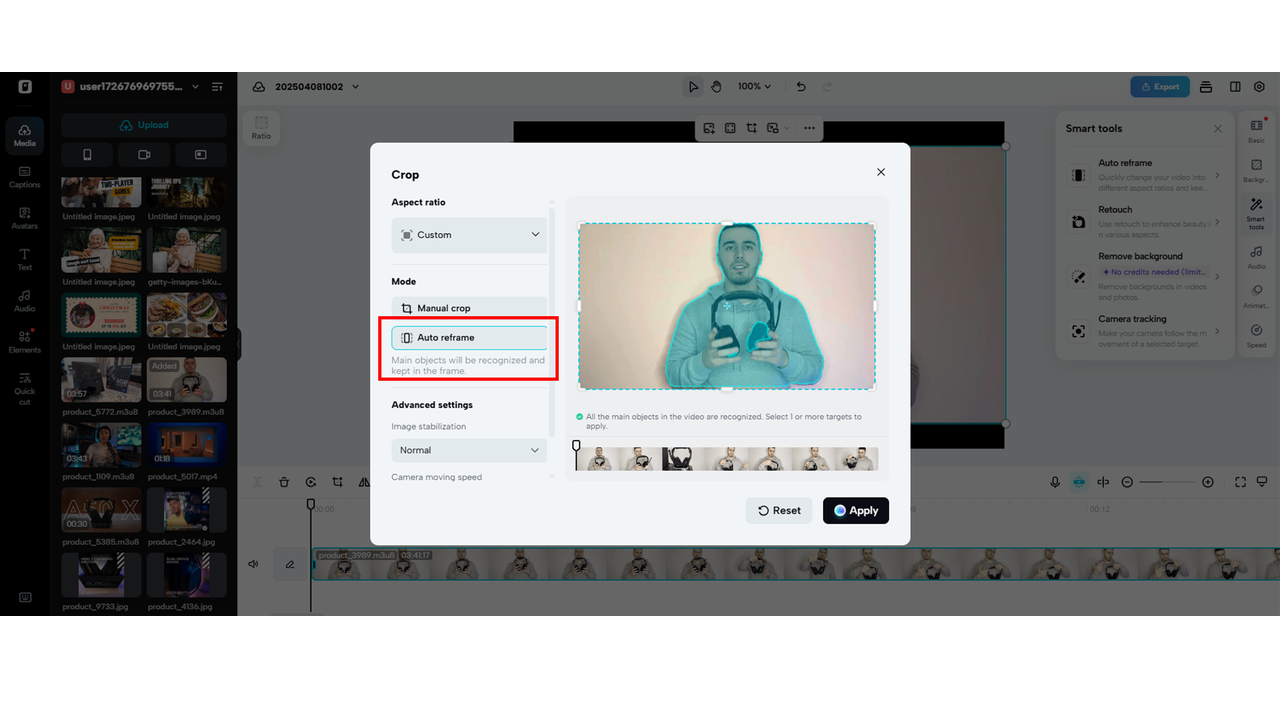This screenshot has height=720, width=1280.
Task: Click the crop icon in timeline toolbar
Action: (x=338, y=482)
